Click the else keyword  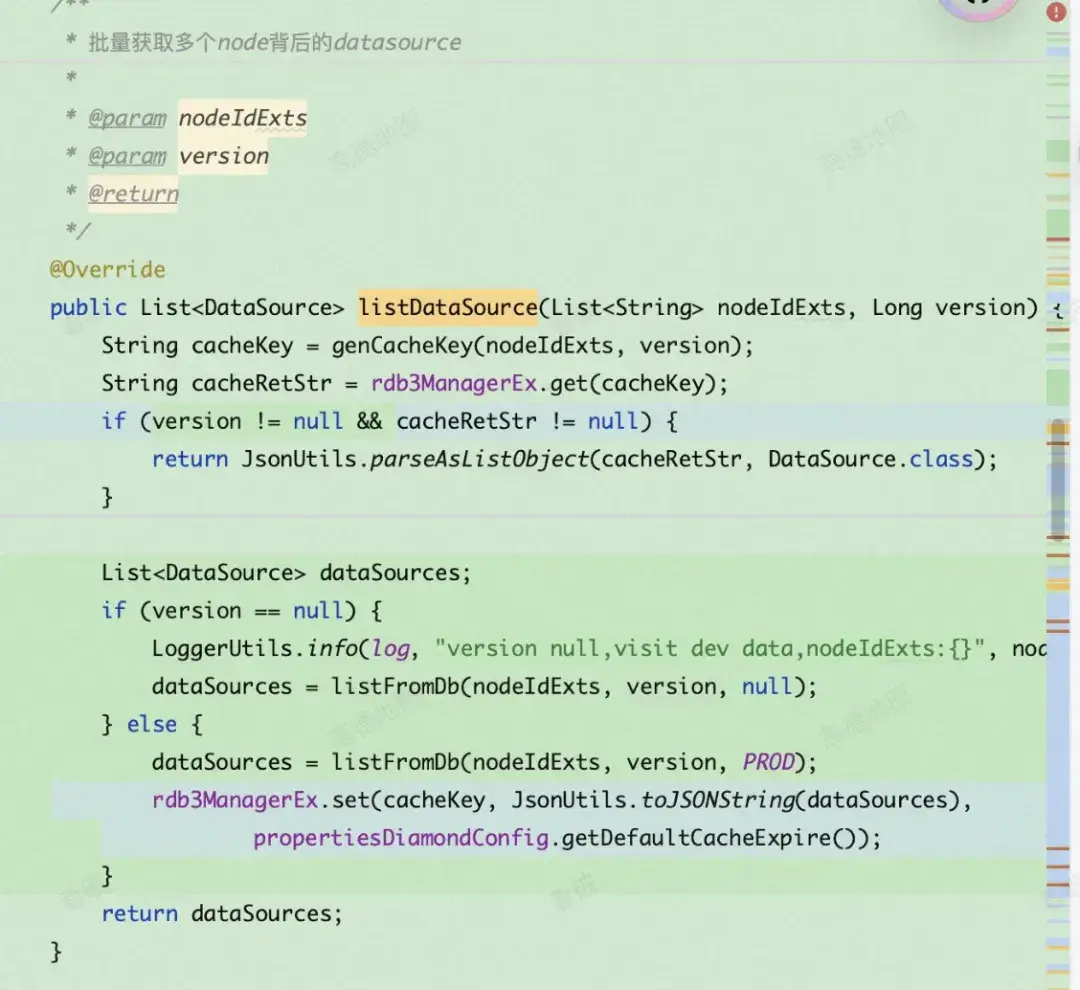coord(152,724)
